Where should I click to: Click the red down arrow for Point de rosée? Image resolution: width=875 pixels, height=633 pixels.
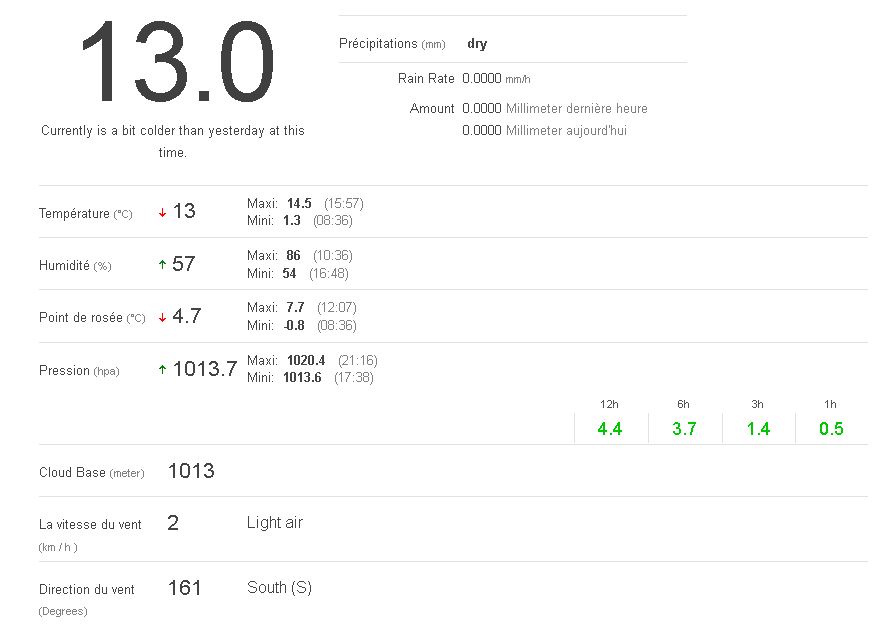(x=162, y=317)
